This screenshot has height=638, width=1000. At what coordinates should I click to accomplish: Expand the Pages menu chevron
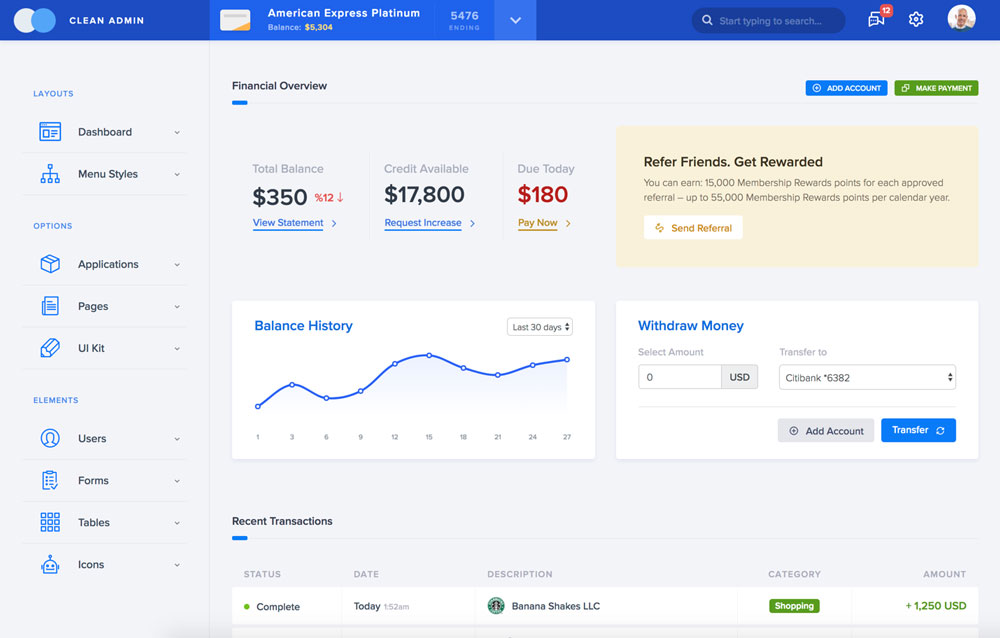tap(177, 307)
